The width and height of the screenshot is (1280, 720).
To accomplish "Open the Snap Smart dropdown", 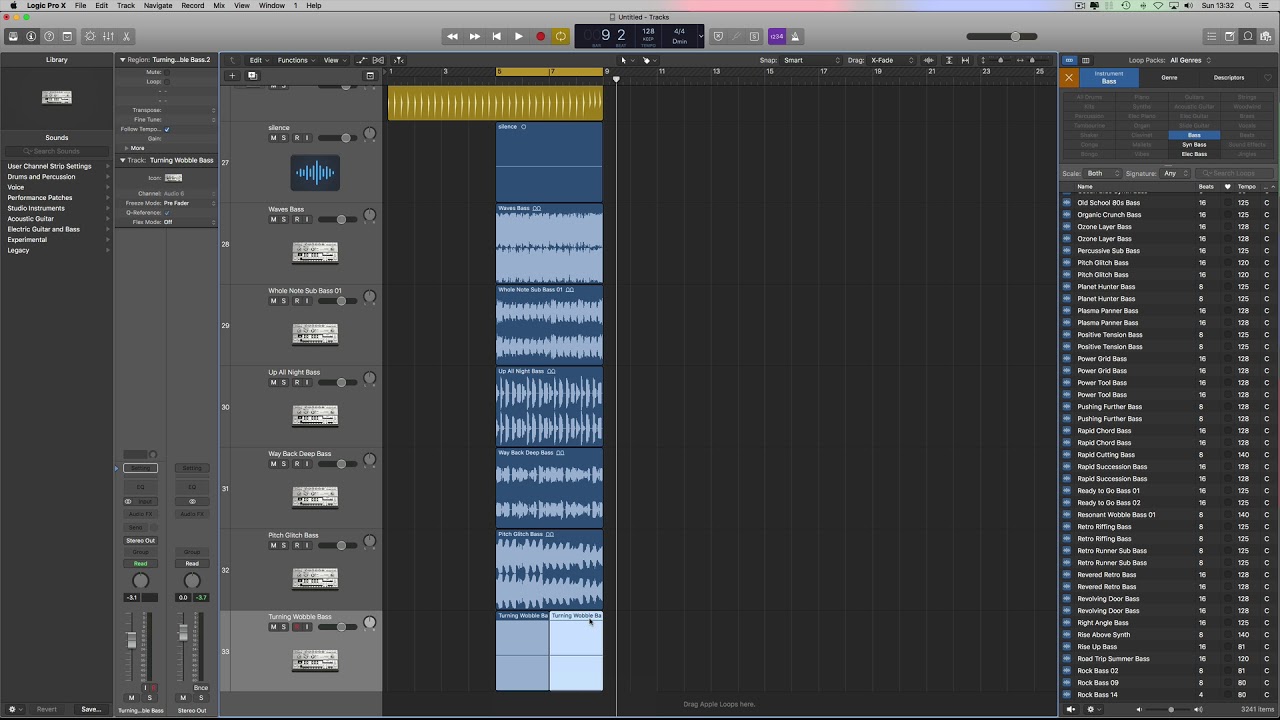I will [811, 60].
